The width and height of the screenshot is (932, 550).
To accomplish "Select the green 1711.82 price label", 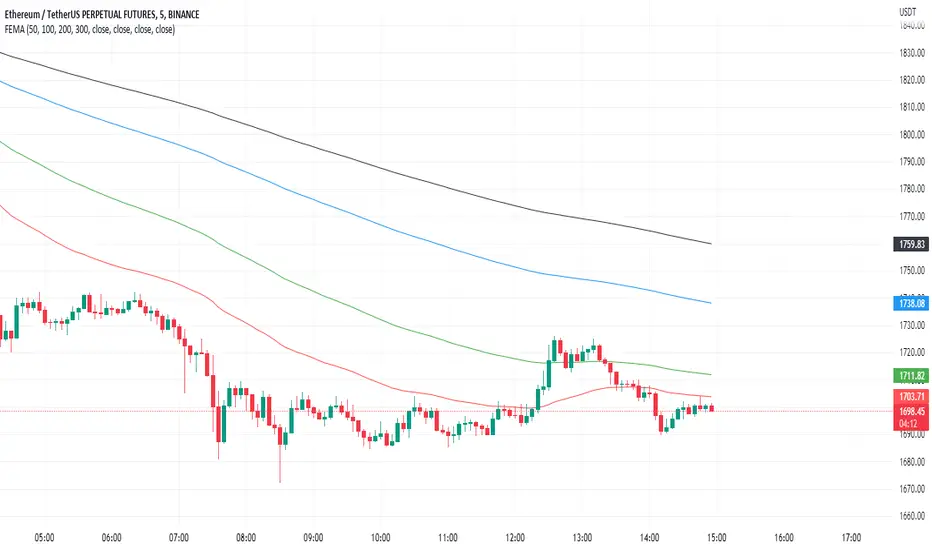I will point(911,376).
